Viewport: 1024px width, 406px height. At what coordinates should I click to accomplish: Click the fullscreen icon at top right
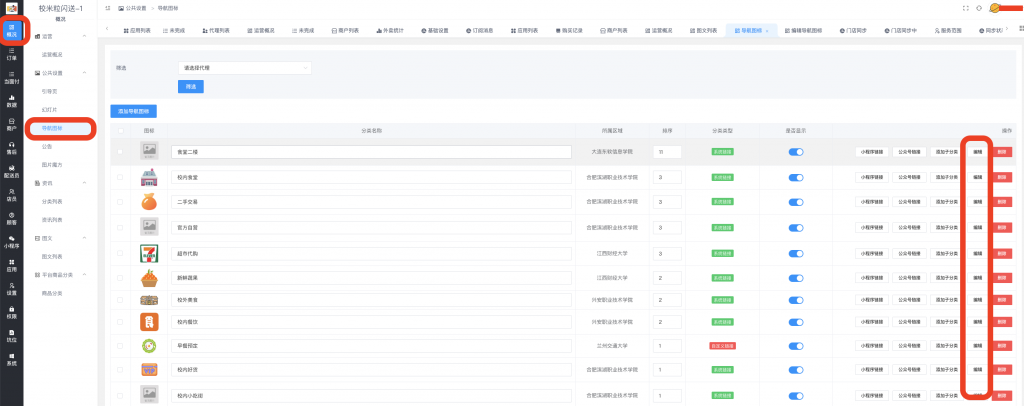(x=965, y=8)
